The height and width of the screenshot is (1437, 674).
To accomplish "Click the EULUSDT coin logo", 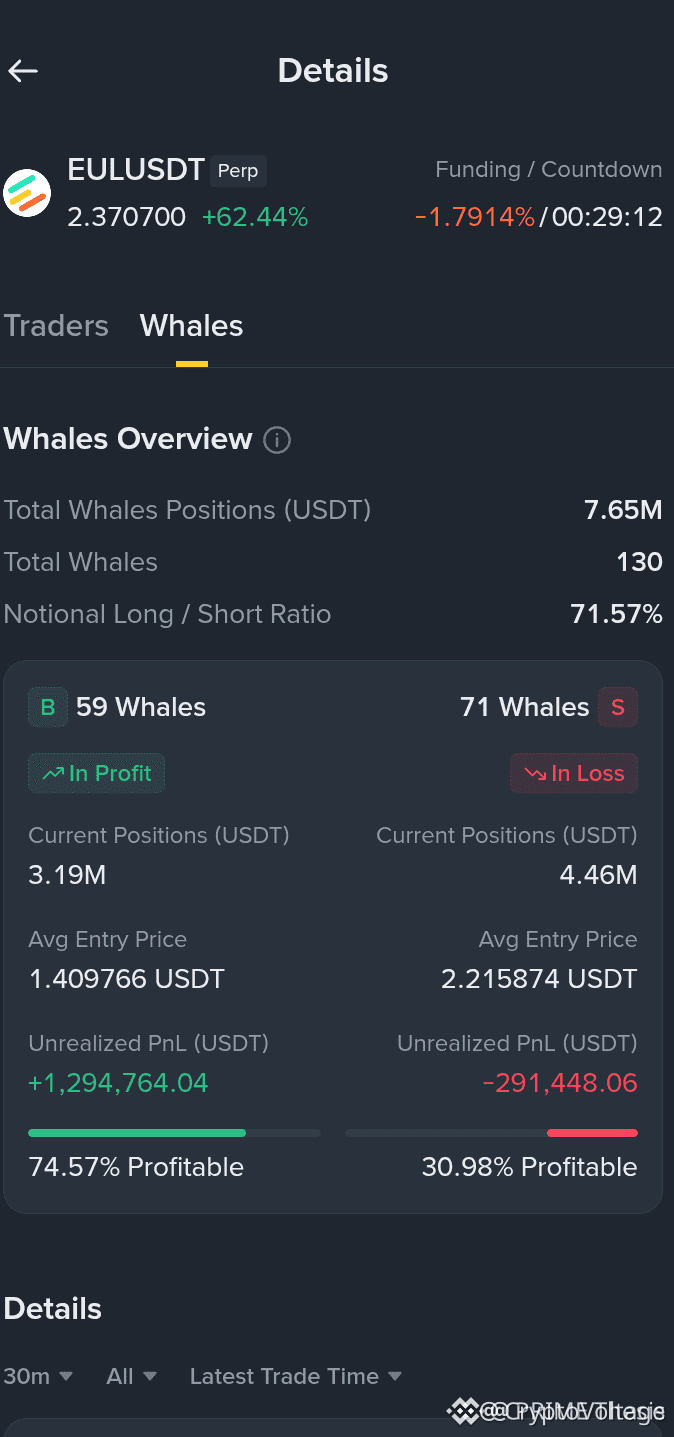I will (27, 193).
